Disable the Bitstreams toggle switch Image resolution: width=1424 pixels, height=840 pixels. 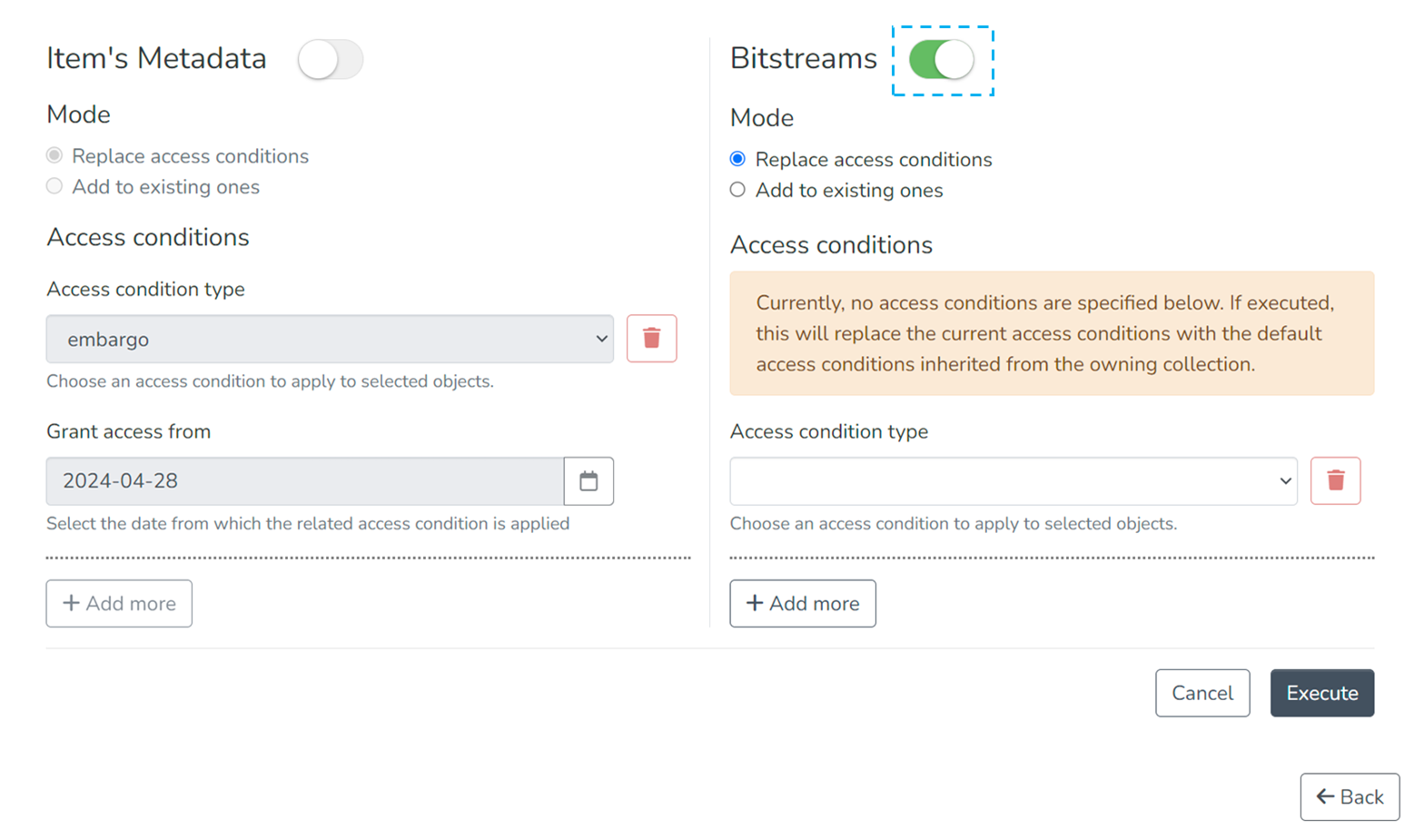(x=942, y=58)
